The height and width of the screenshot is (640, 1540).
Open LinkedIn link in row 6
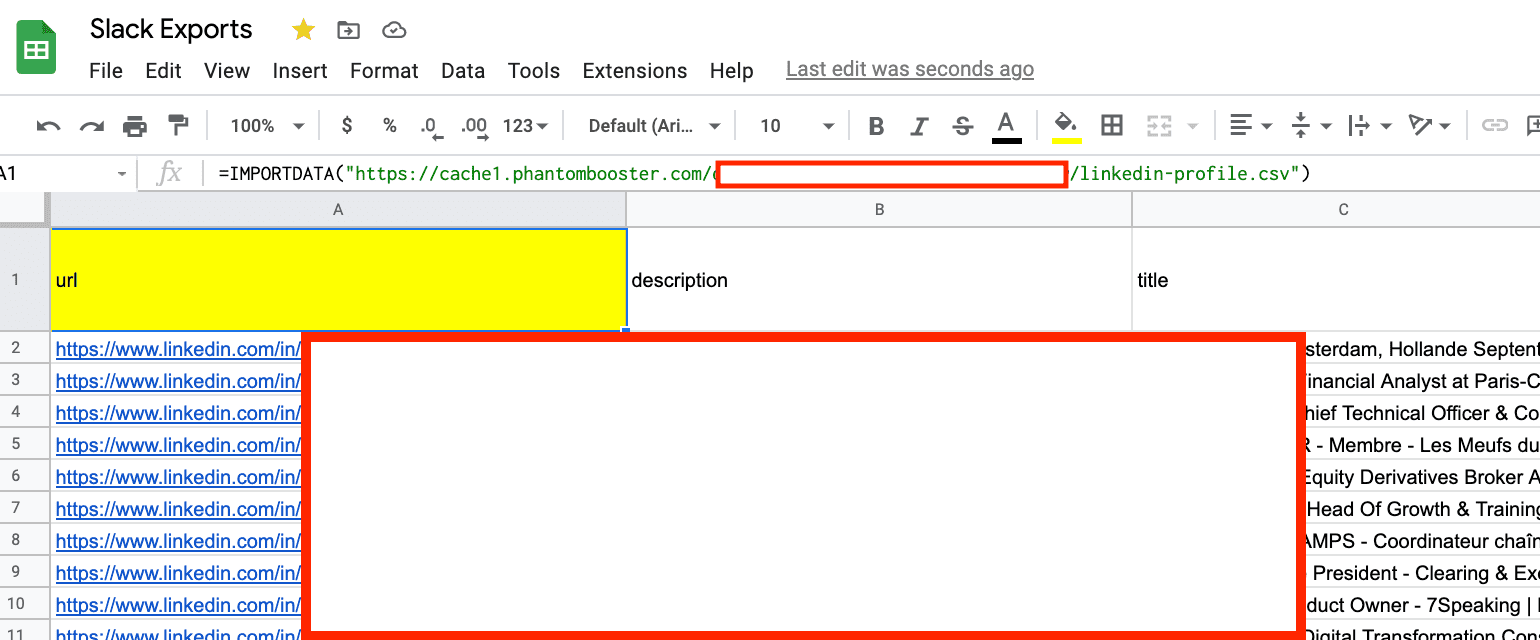coord(178,477)
